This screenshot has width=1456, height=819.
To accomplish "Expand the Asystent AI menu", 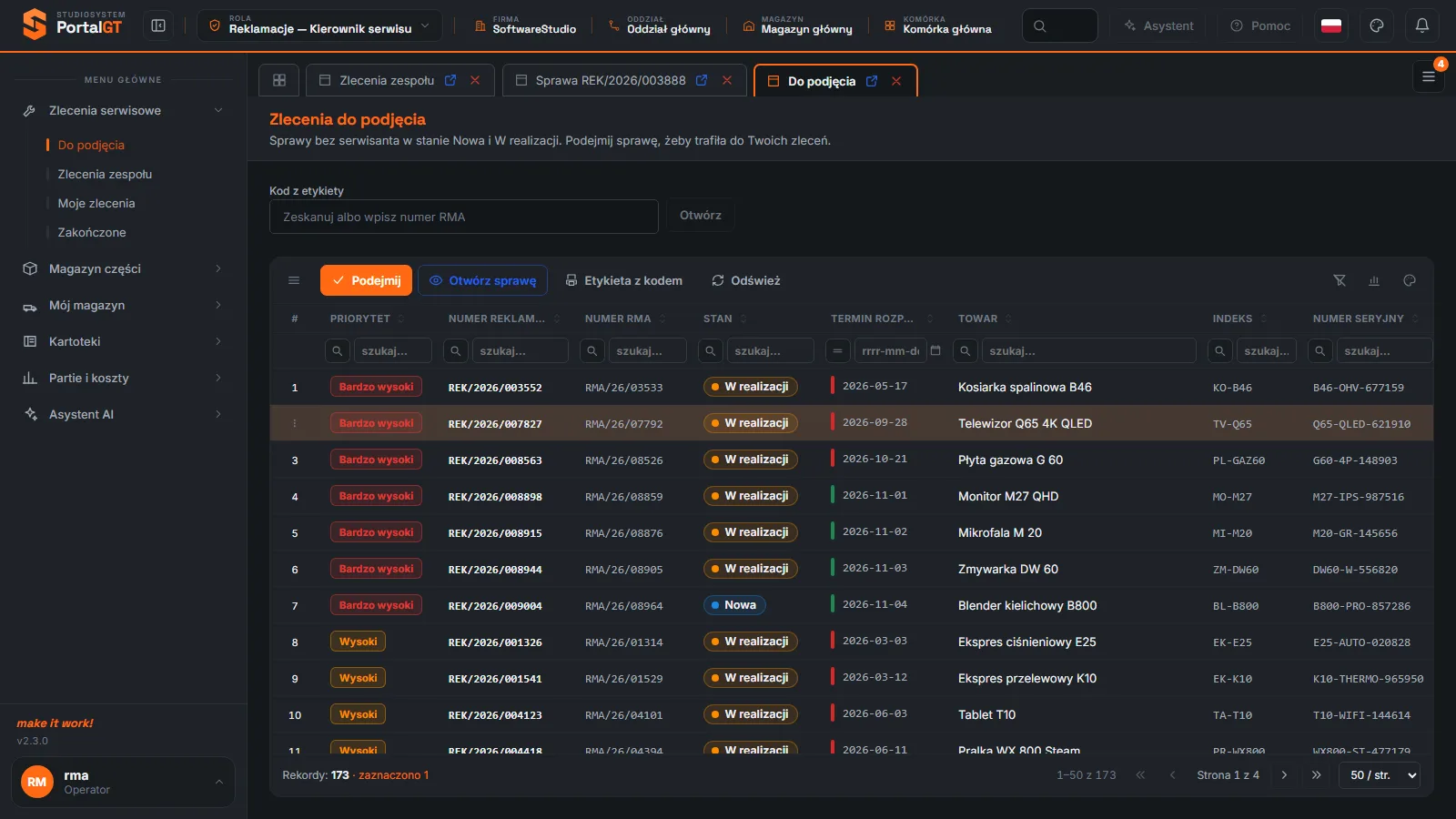I will tap(123, 414).
